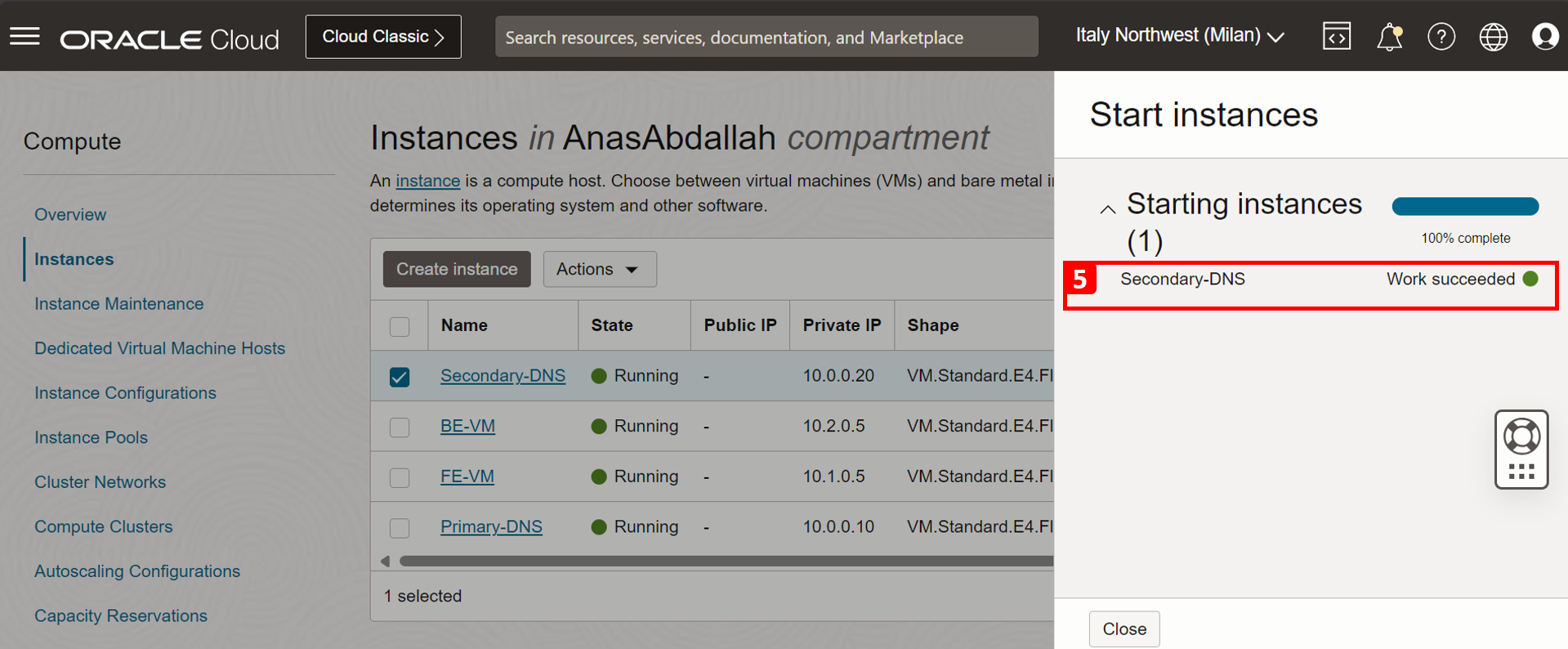Open the FE-VM instance link
1568x649 pixels.
pos(467,476)
